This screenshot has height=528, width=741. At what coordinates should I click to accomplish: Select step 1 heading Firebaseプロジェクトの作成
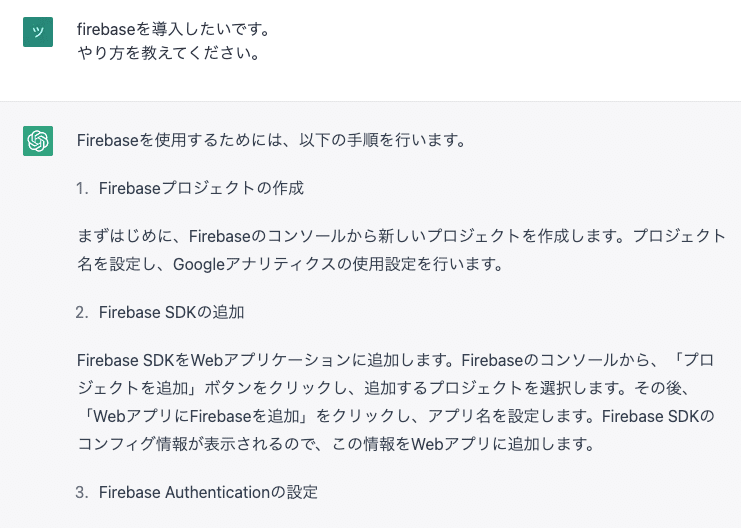tap(201, 188)
